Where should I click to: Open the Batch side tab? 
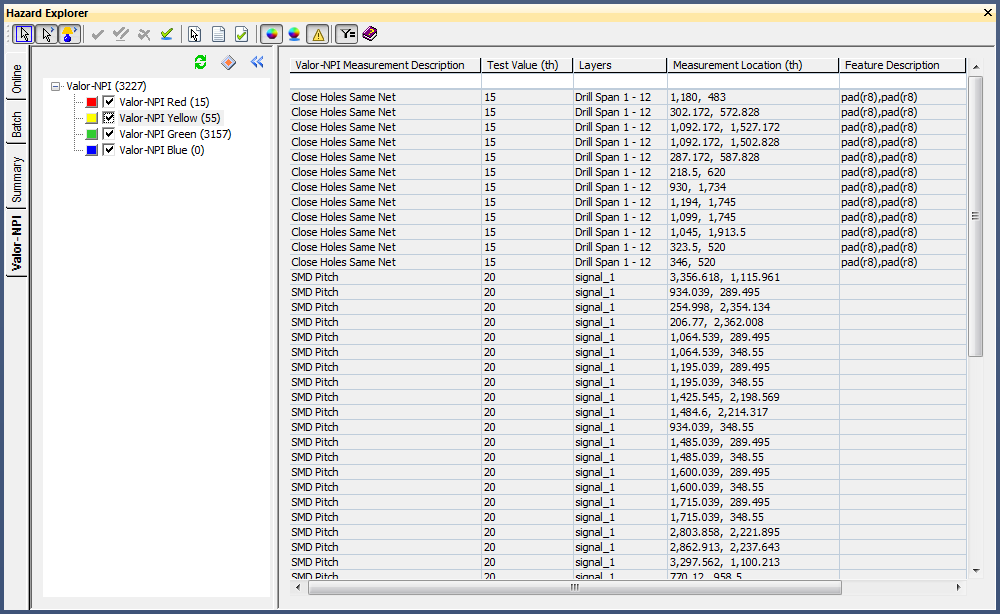(17, 125)
